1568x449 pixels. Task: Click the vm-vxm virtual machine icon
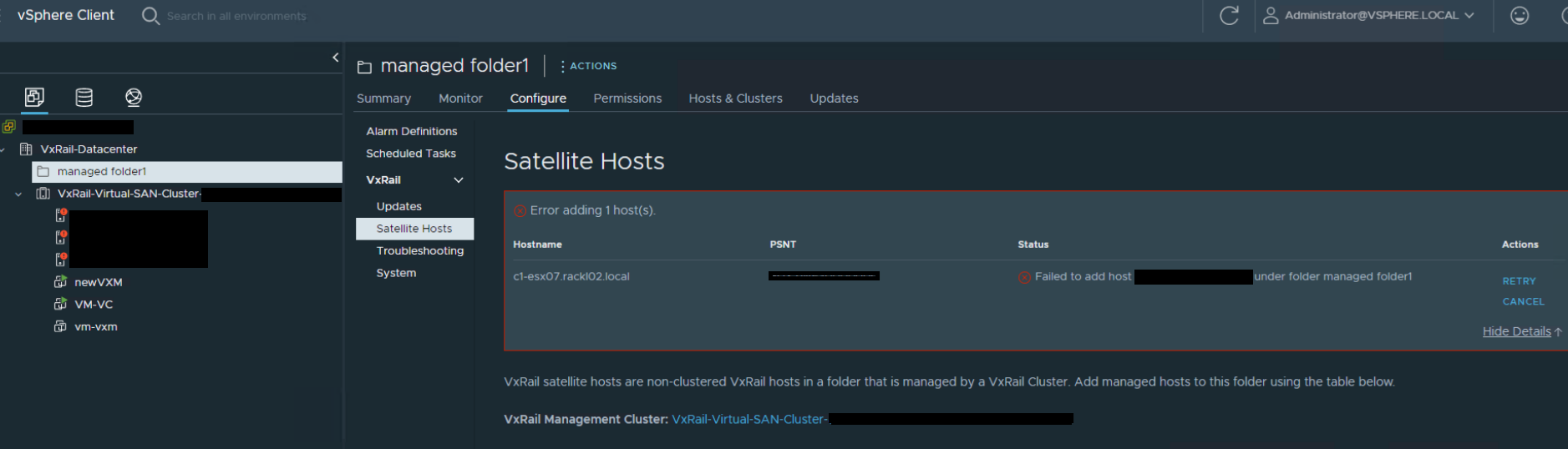click(60, 326)
